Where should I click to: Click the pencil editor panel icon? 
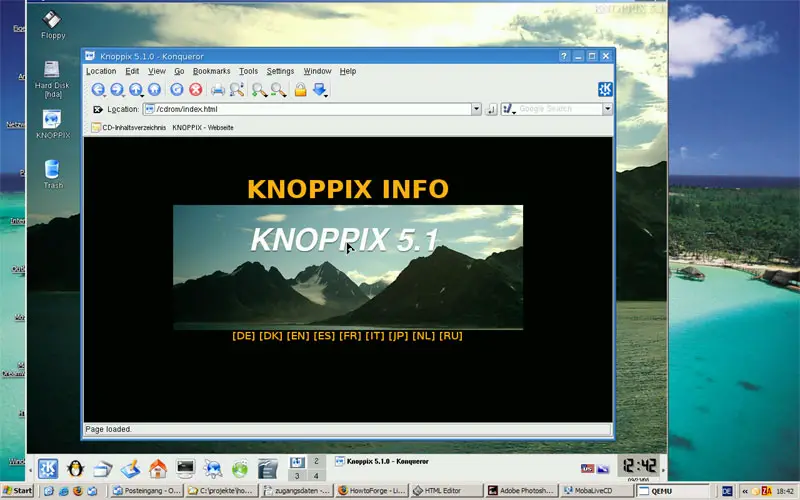point(130,468)
